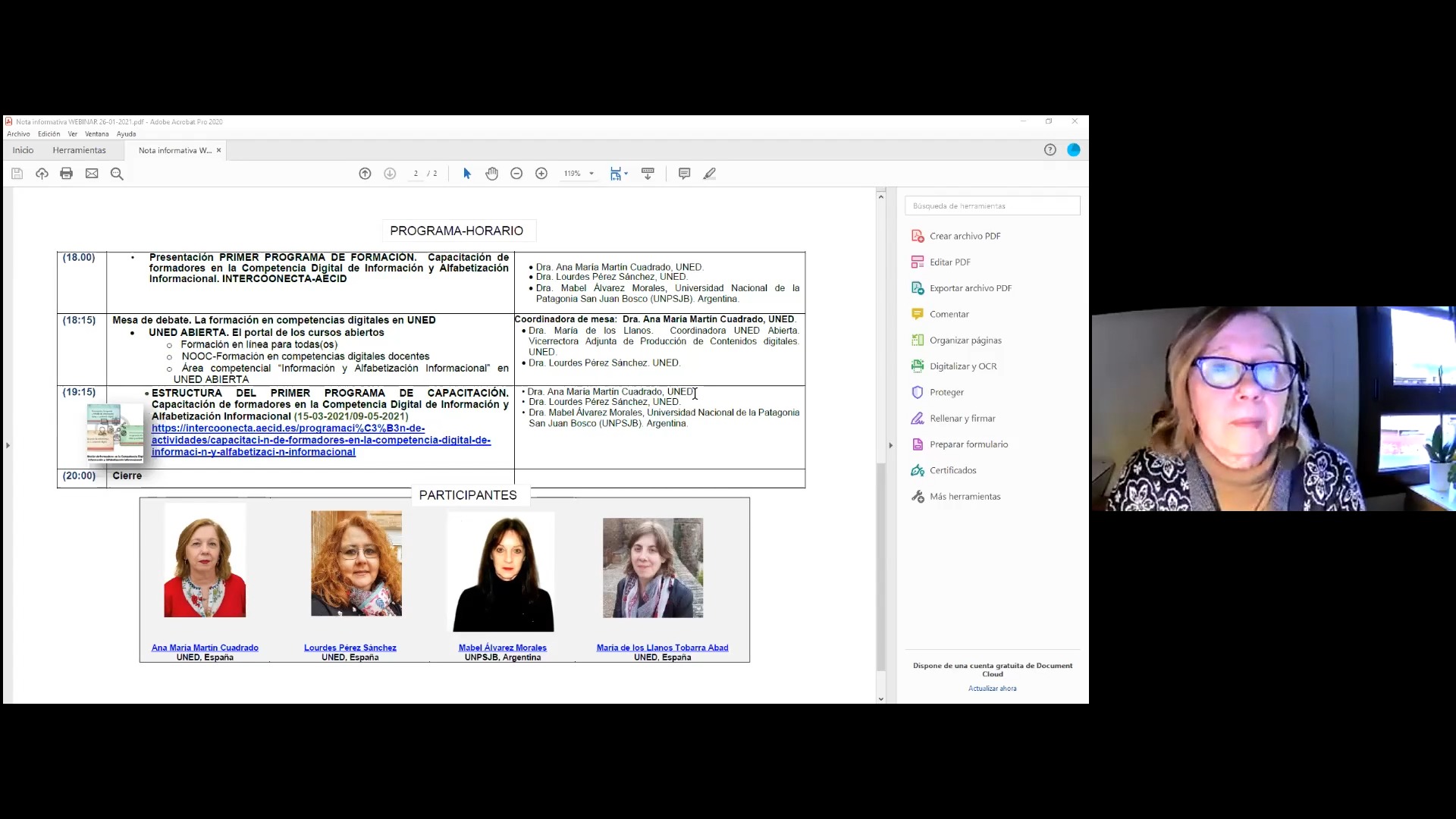Open the find text magnifier icon

tap(117, 174)
